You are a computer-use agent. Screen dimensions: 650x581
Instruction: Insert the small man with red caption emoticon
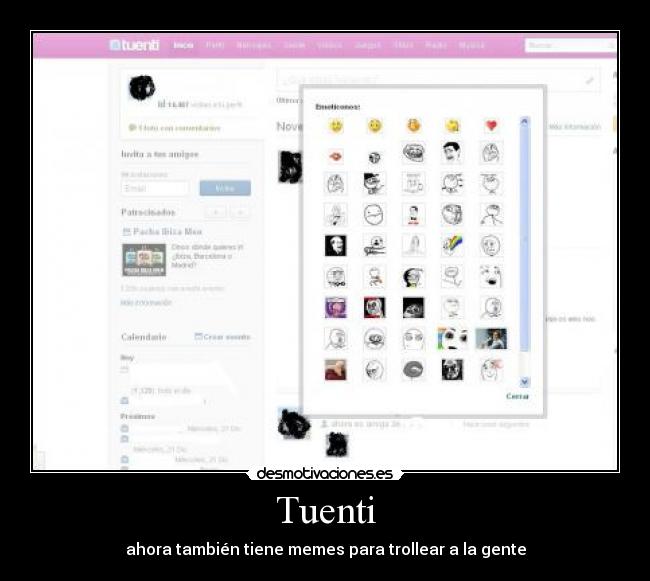(413, 214)
